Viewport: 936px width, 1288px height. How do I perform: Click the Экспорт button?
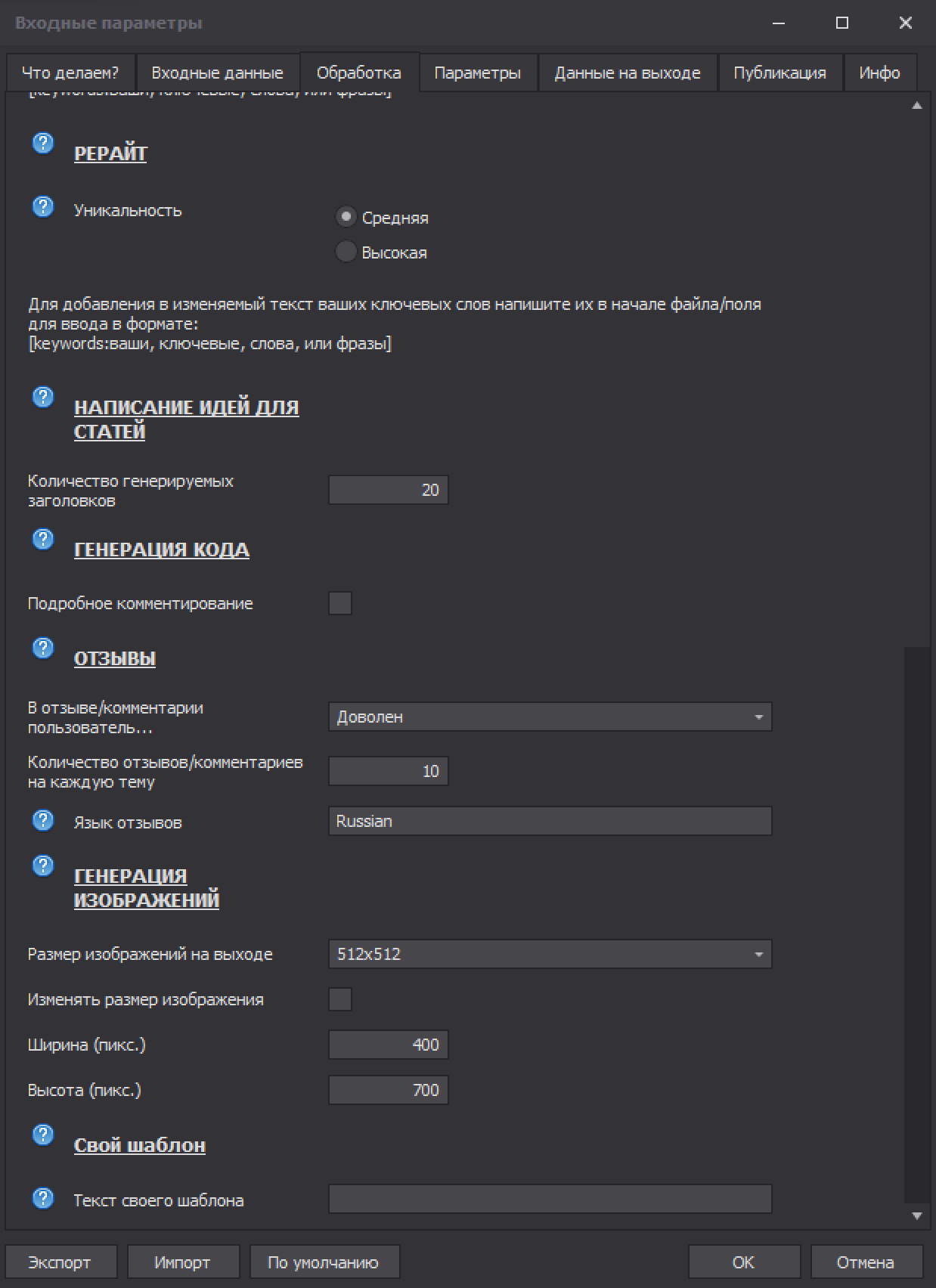[x=60, y=1262]
